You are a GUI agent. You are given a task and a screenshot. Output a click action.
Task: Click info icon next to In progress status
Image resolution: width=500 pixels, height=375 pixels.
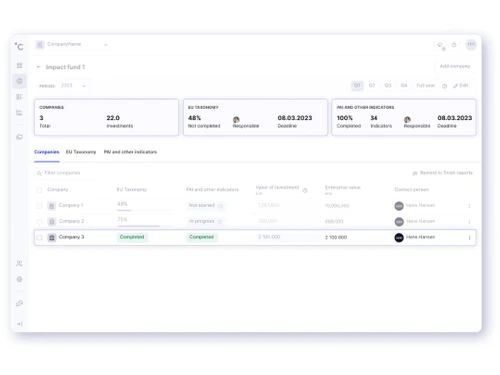pos(219,222)
